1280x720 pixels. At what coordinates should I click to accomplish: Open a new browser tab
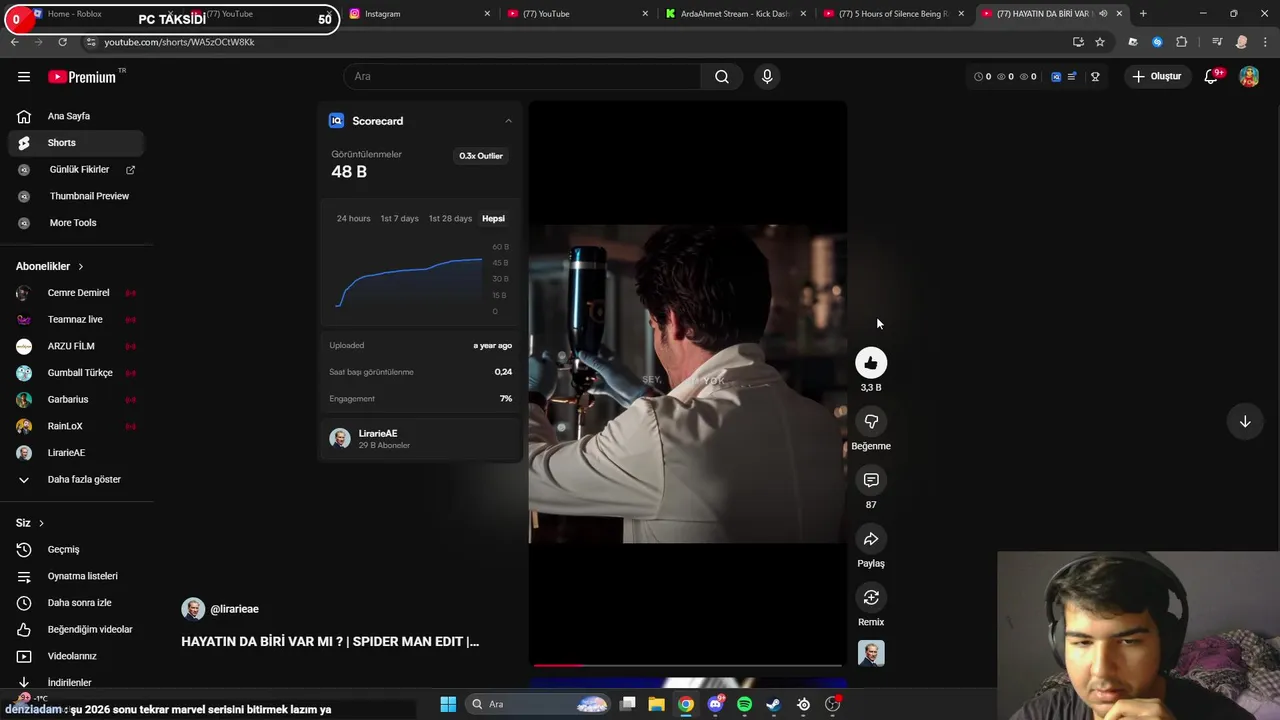pyautogui.click(x=1143, y=14)
